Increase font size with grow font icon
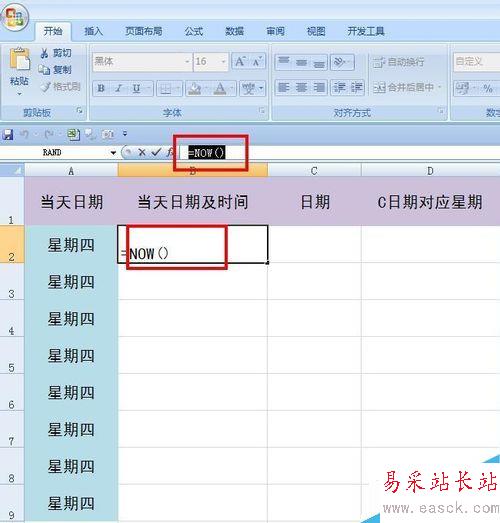The width and height of the screenshot is (500, 523). click(x=240, y=61)
